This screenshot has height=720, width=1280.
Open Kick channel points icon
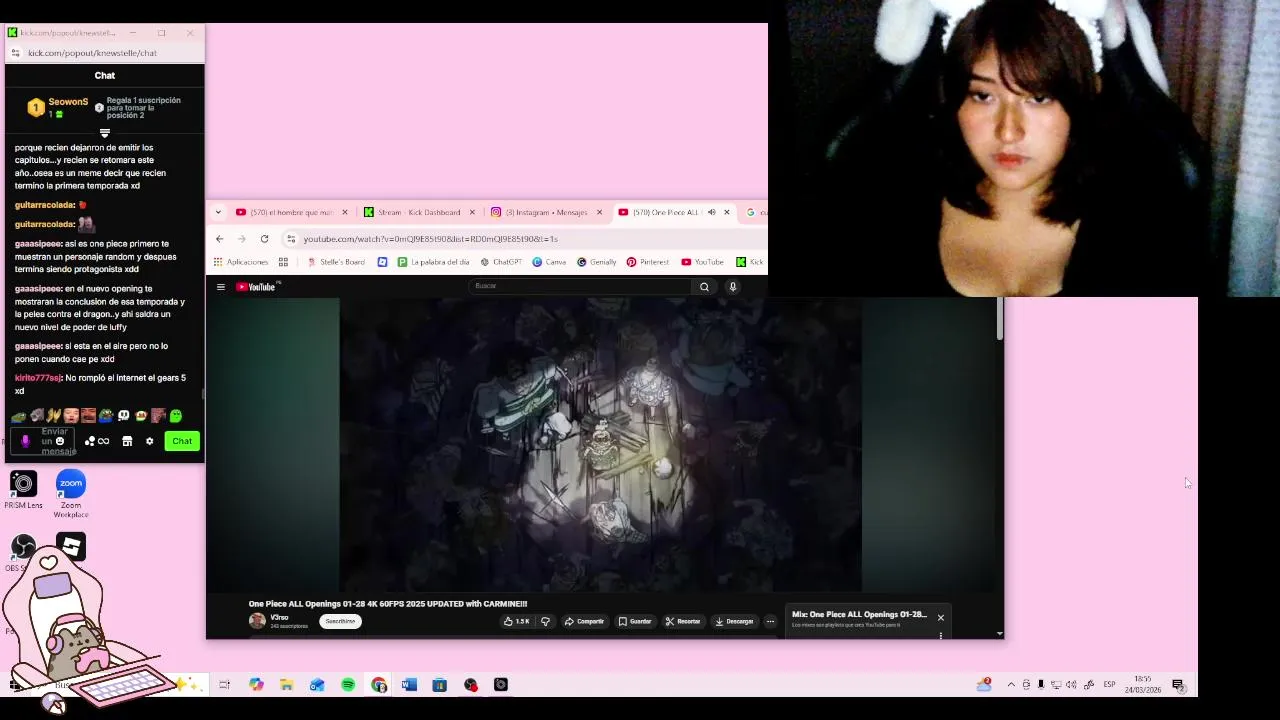[x=97, y=441]
